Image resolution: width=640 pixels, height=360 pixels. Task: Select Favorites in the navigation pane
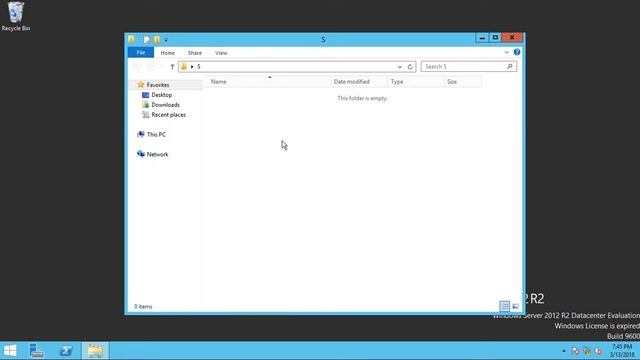coord(158,85)
